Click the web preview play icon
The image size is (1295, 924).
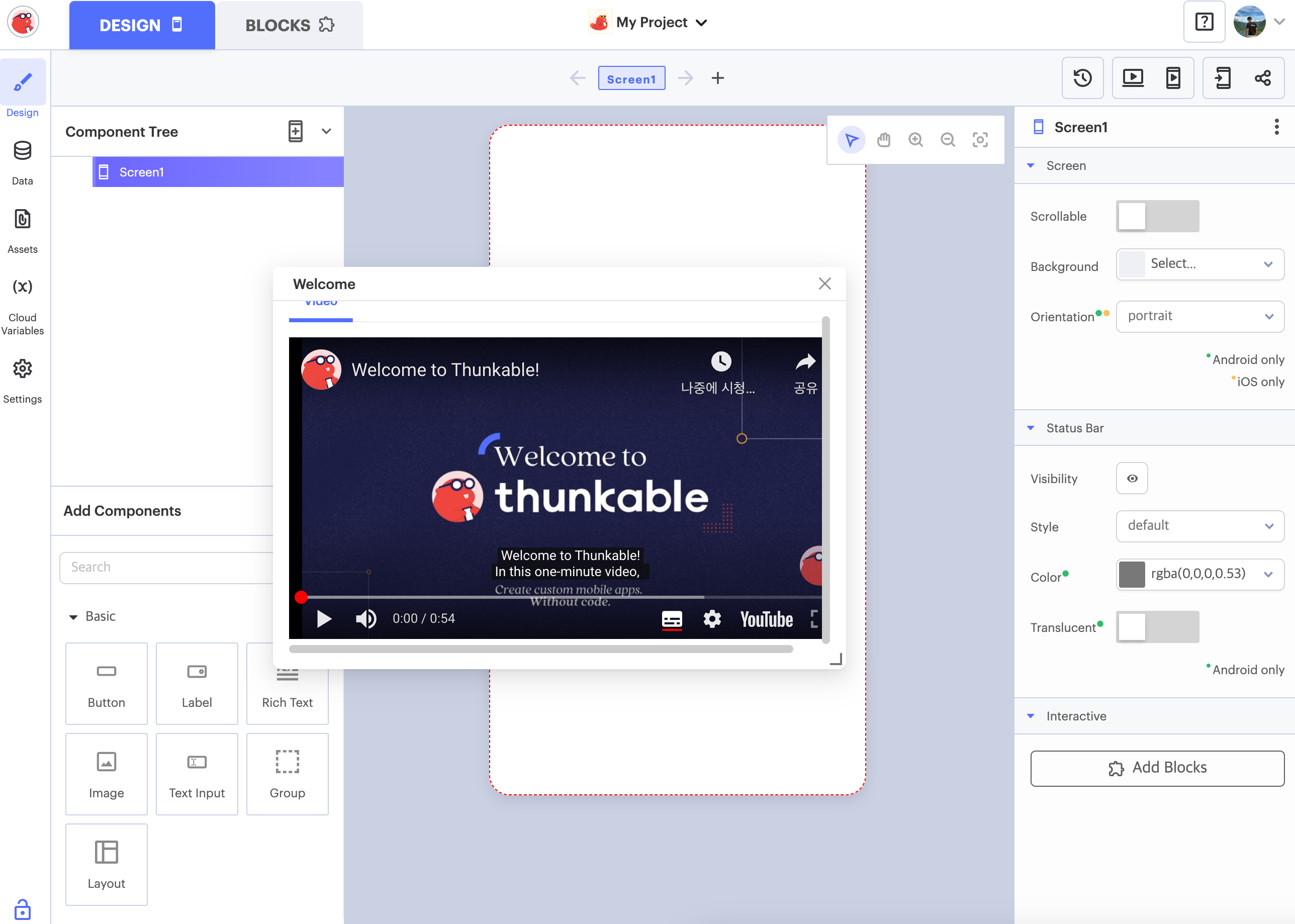click(1132, 78)
